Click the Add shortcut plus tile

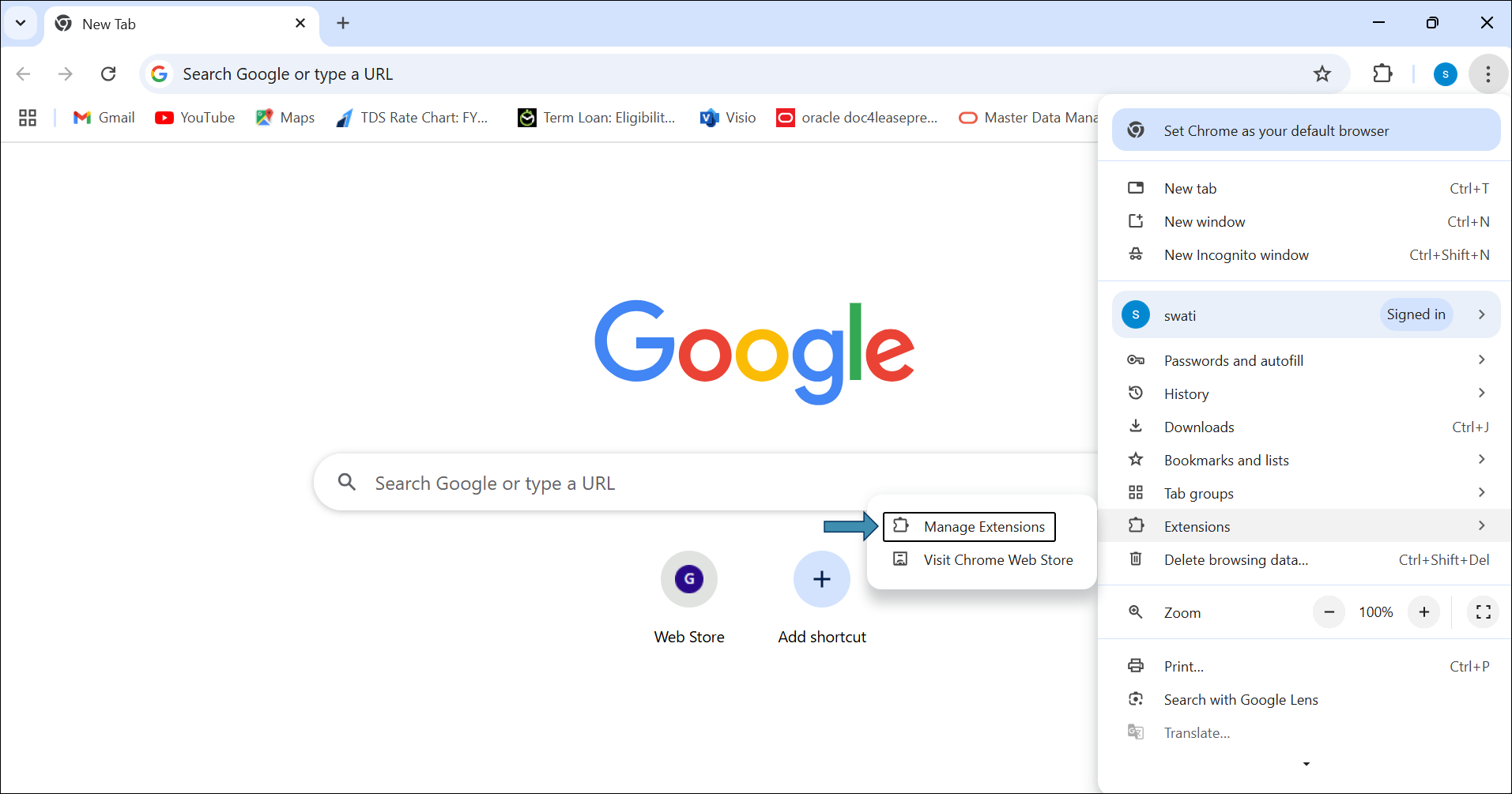click(x=822, y=598)
